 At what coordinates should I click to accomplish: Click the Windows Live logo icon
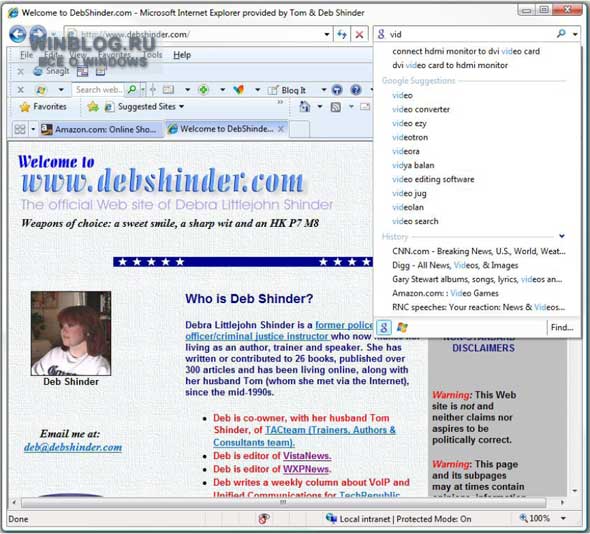(41, 90)
